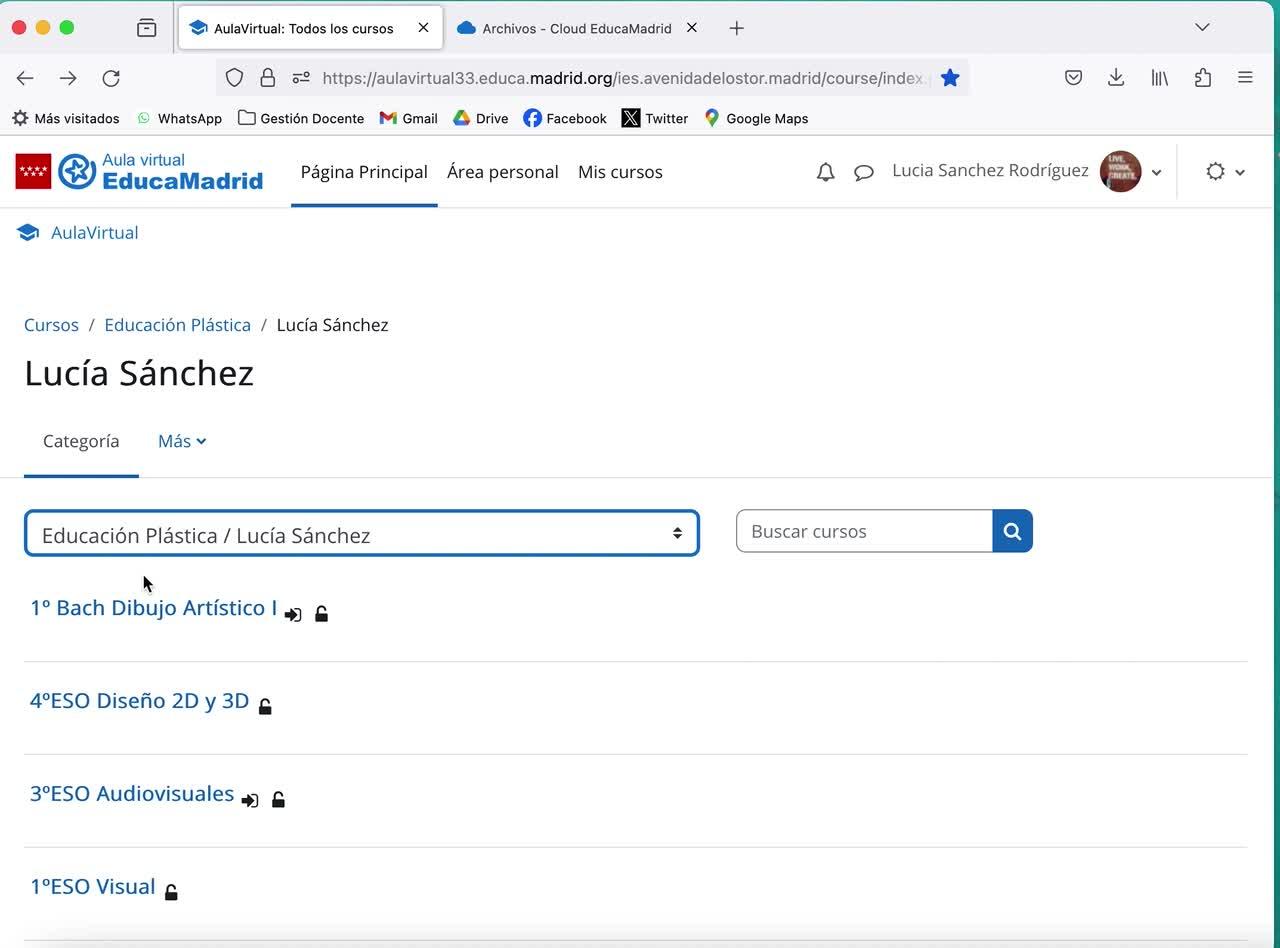Click the unlocked padlock icon for 1º Bach Dibujo Artístico I
Image resolution: width=1280 pixels, height=948 pixels.
click(x=321, y=613)
